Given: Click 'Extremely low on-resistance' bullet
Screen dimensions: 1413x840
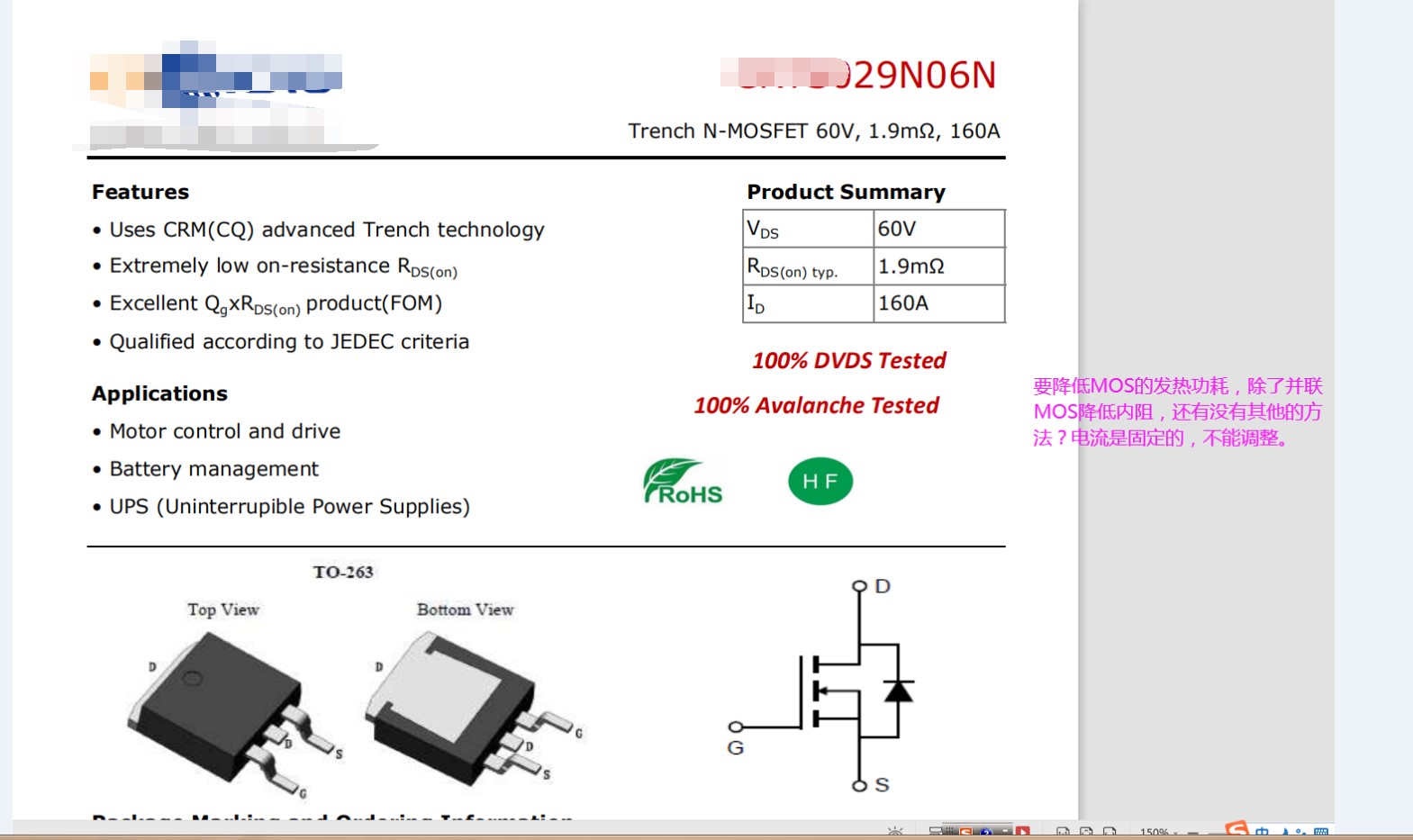Looking at the screenshot, I should [275, 267].
